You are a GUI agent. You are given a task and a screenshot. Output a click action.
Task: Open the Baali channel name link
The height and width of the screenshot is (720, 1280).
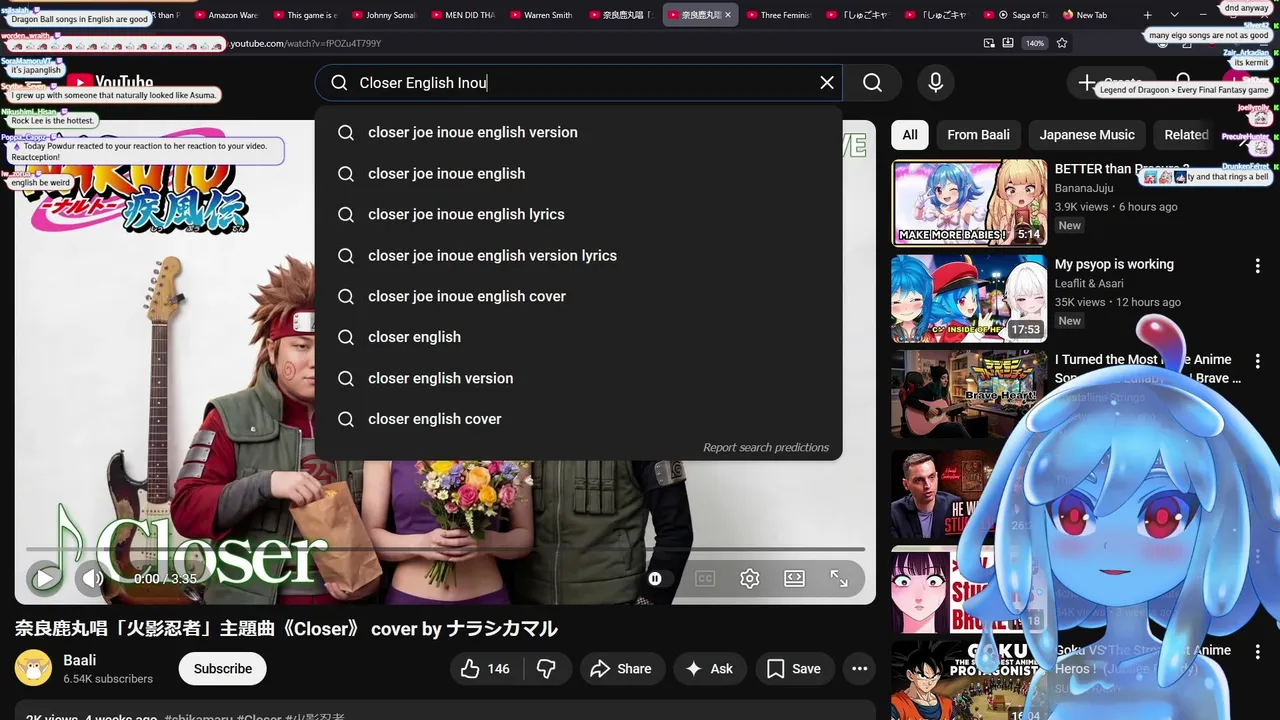pyautogui.click(x=80, y=660)
